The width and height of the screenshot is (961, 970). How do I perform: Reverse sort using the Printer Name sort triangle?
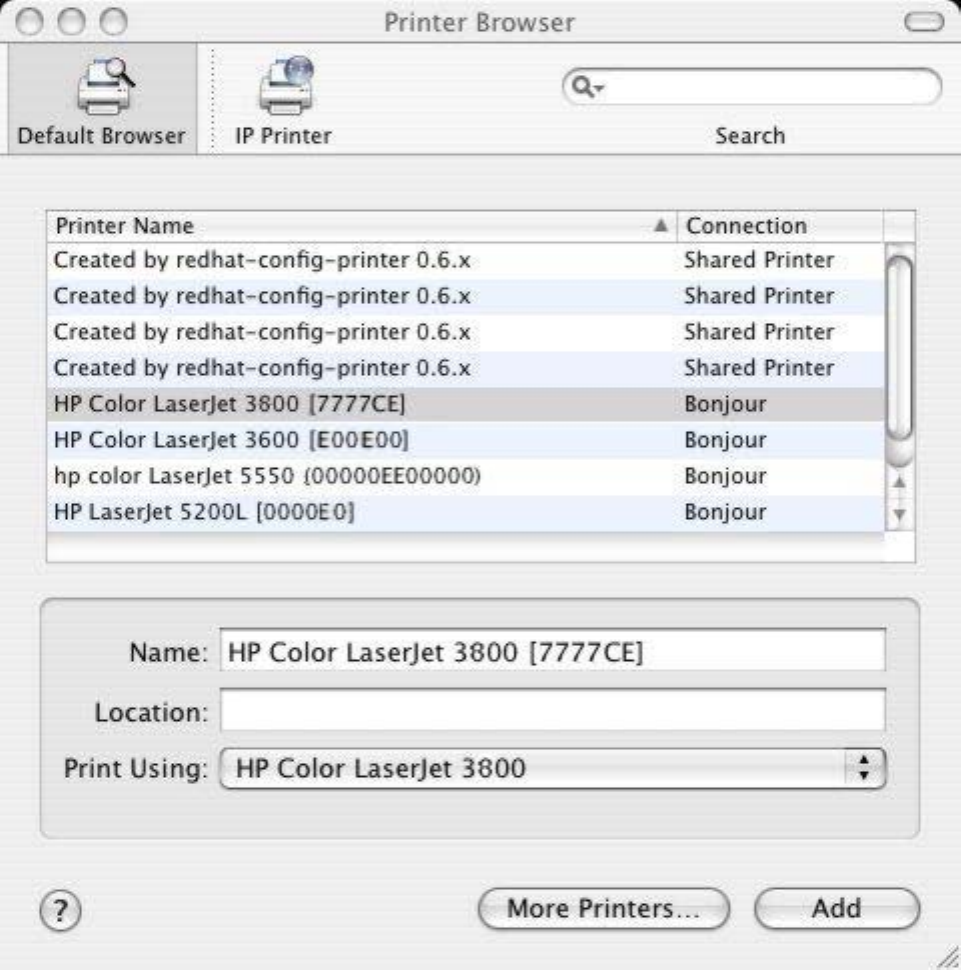(x=661, y=225)
